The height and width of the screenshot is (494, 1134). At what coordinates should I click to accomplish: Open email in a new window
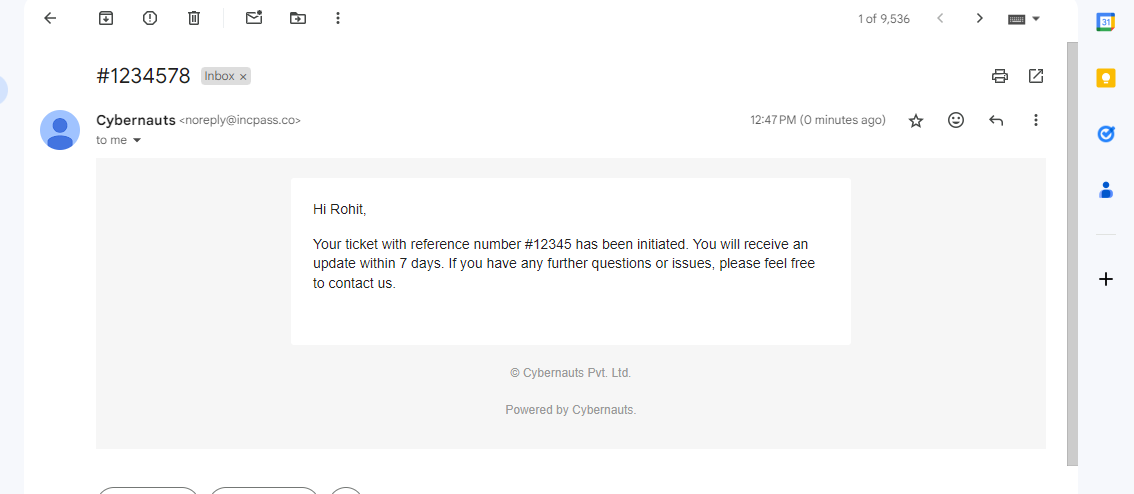coord(1036,76)
